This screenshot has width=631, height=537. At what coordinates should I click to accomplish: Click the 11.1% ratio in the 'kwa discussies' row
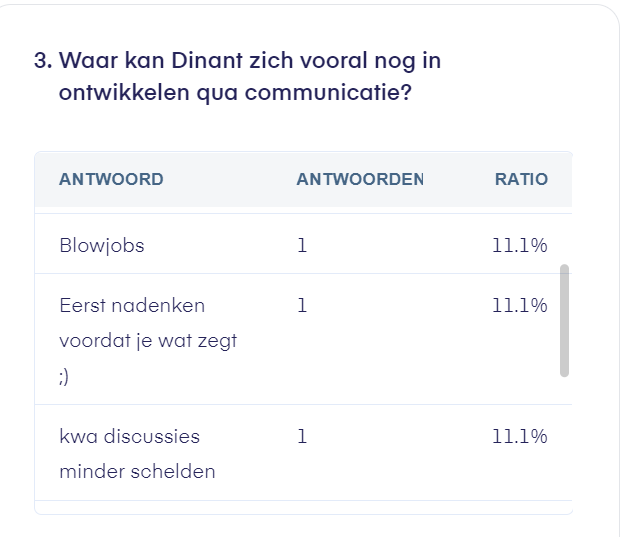pyautogui.click(x=519, y=436)
